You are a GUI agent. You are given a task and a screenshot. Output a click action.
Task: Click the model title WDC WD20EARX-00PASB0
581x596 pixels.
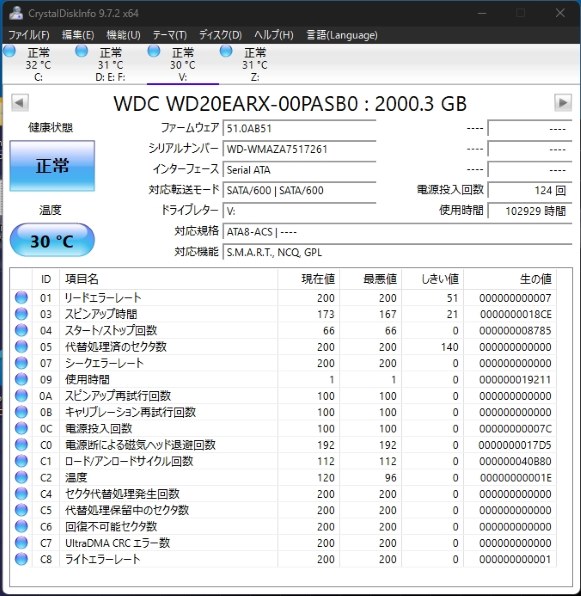pyautogui.click(x=236, y=103)
